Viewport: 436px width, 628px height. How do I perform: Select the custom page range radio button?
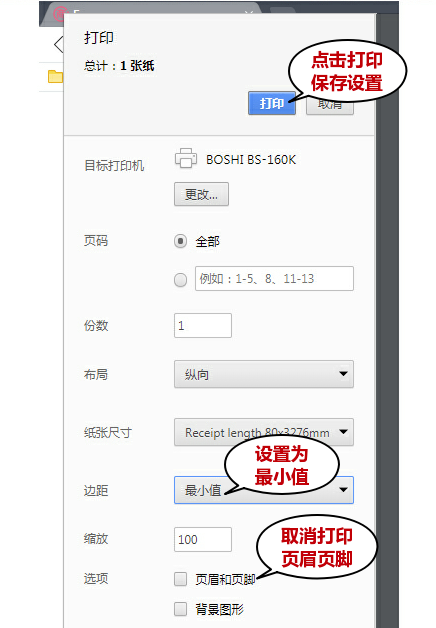coord(180,280)
